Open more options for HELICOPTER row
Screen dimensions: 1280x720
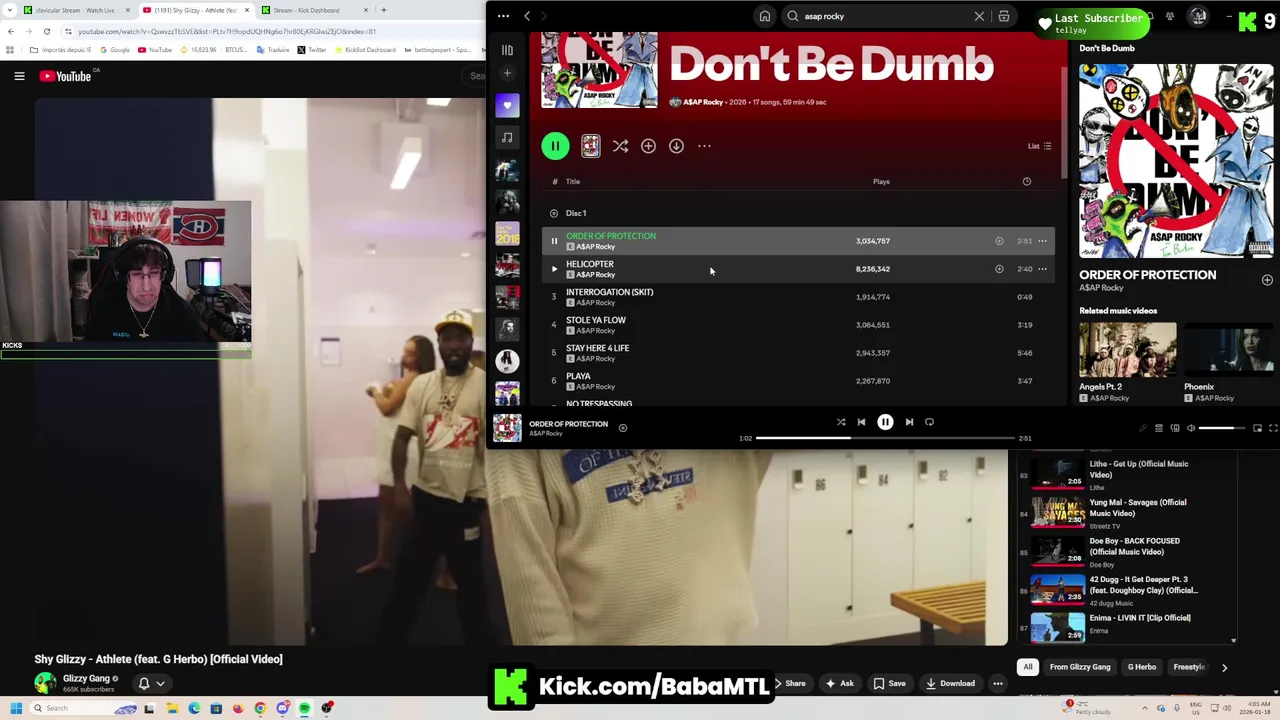coord(1042,269)
